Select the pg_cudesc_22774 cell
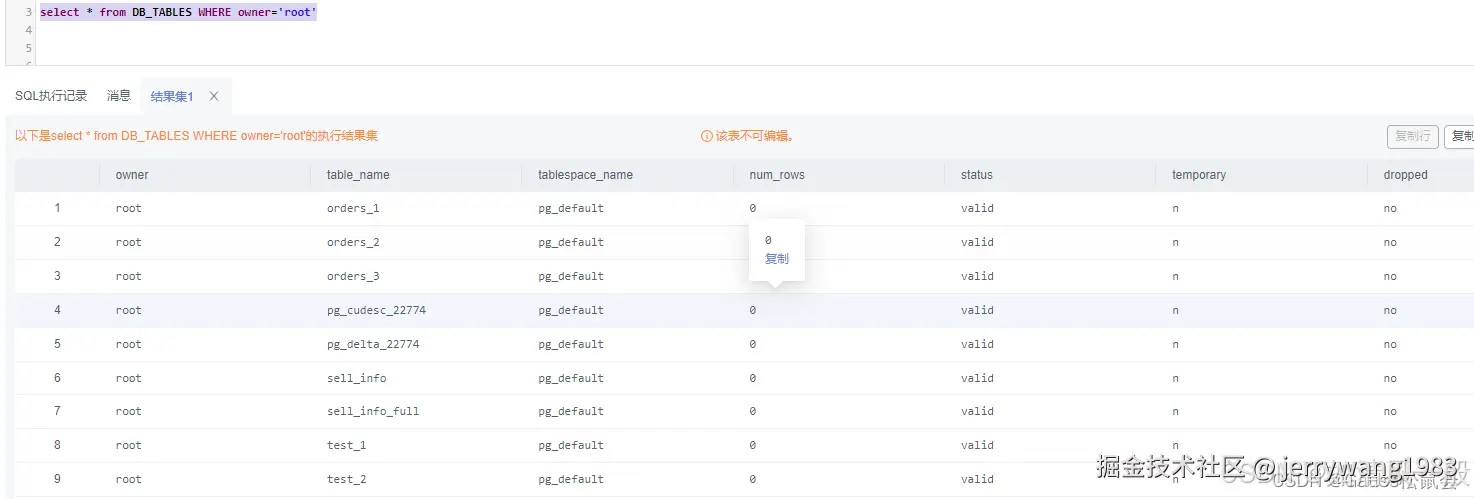 376,311
